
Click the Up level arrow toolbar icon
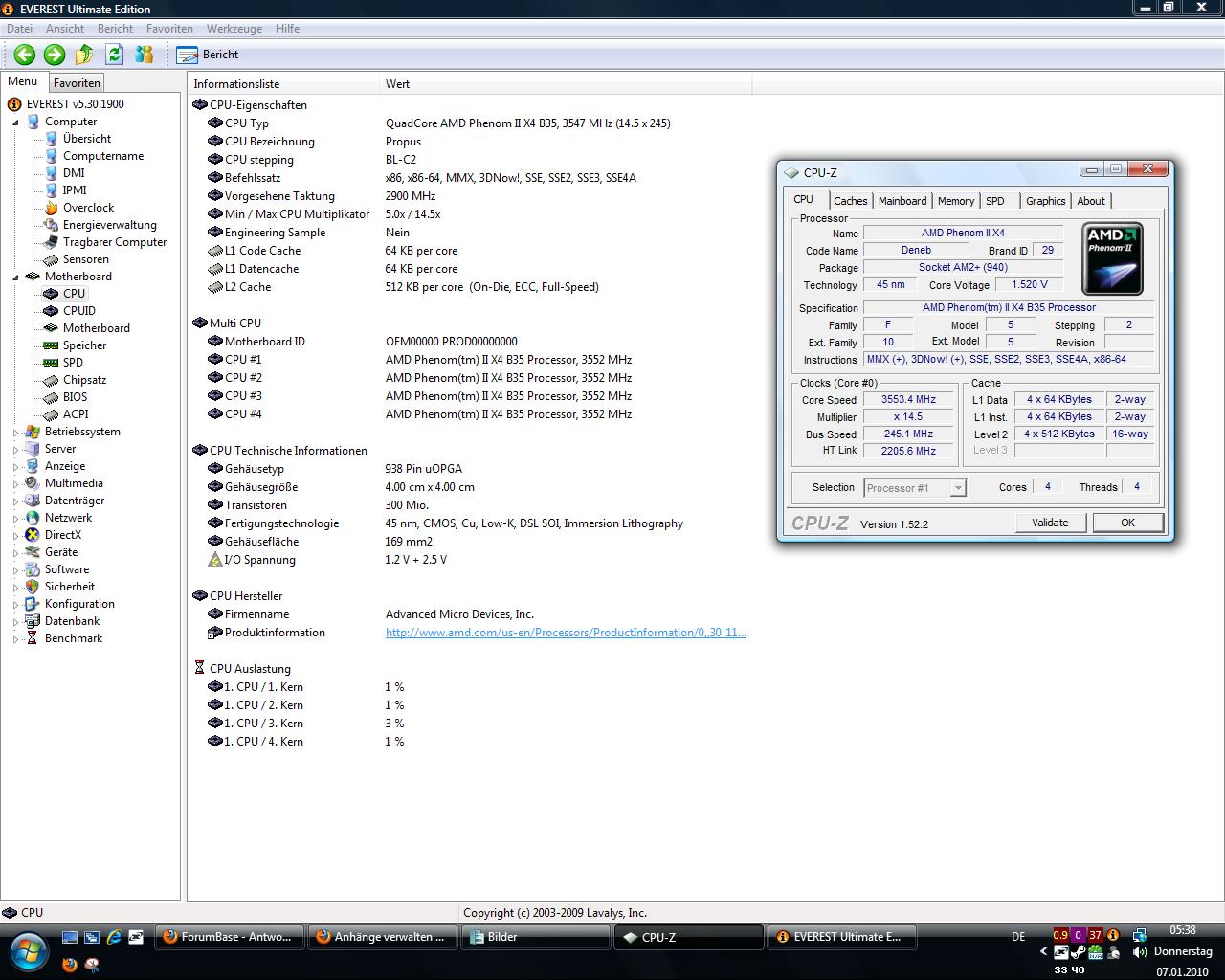(x=84, y=55)
